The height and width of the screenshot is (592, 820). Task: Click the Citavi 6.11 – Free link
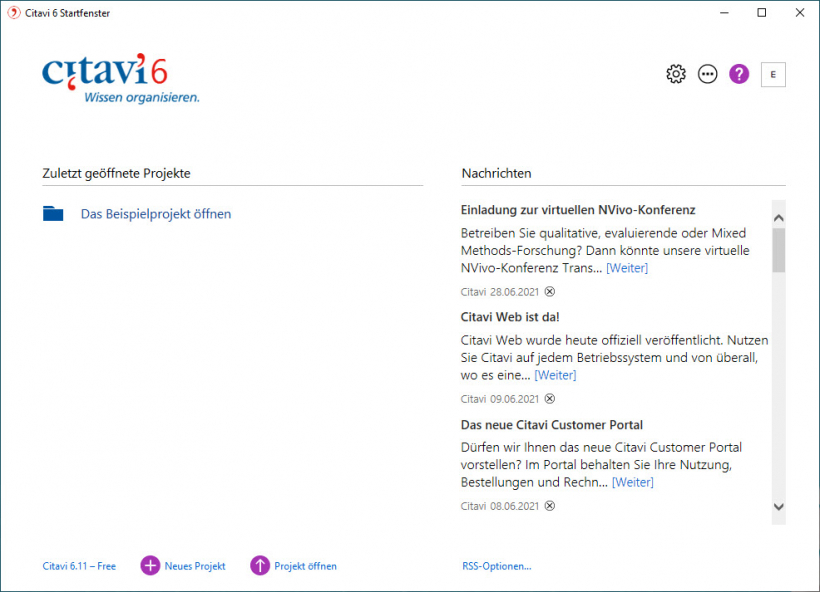79,566
